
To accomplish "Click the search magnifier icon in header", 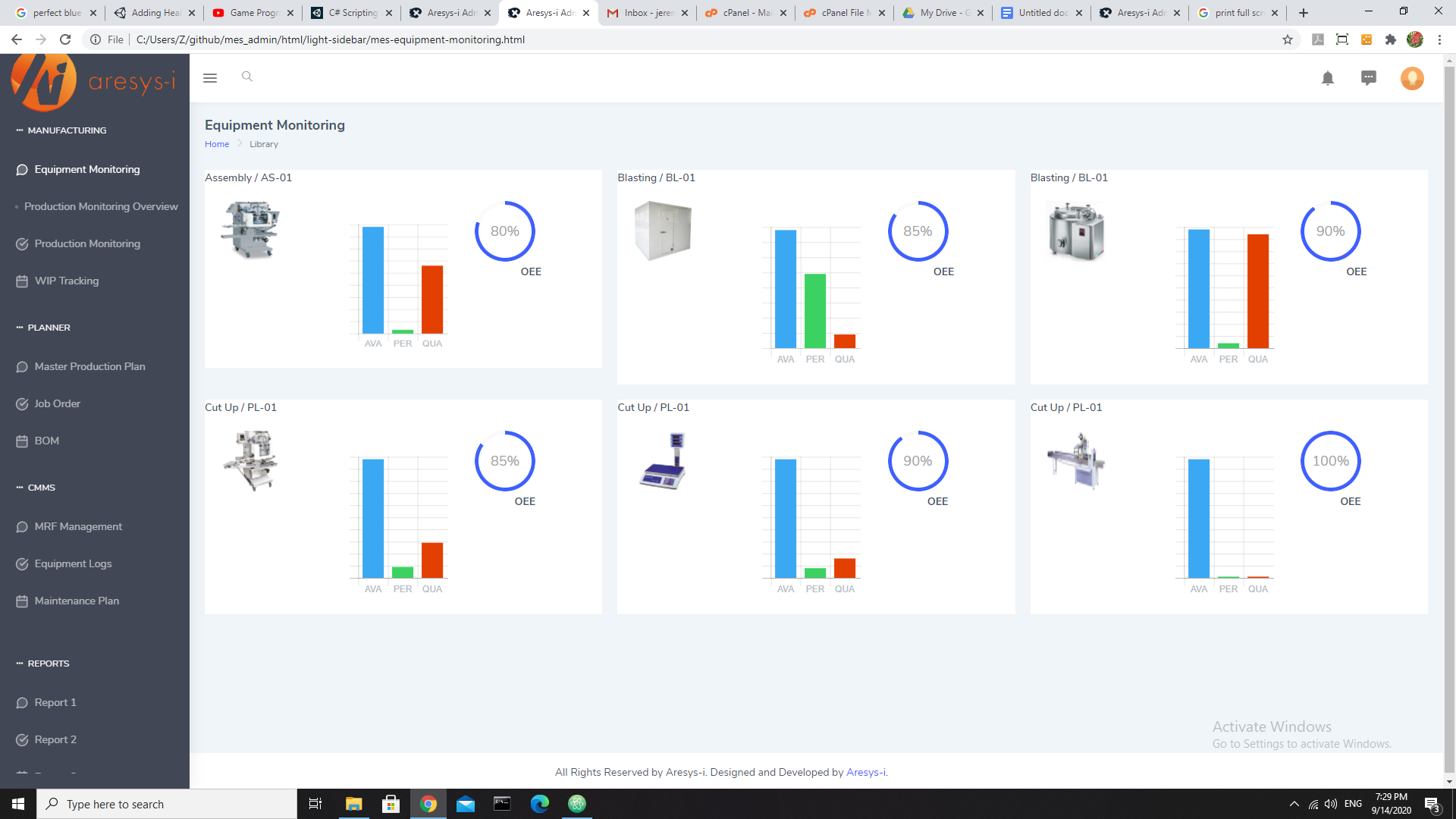I will pyautogui.click(x=246, y=77).
